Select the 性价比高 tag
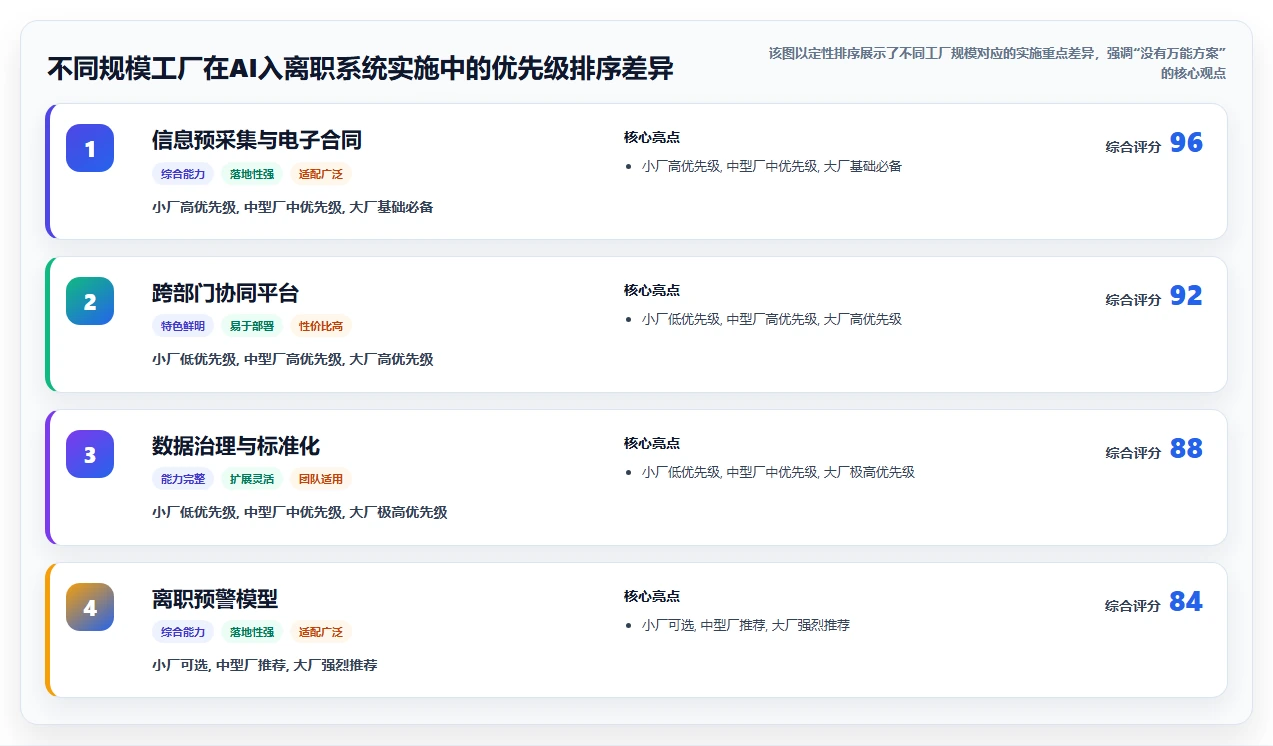1273x746 pixels. tap(321, 326)
